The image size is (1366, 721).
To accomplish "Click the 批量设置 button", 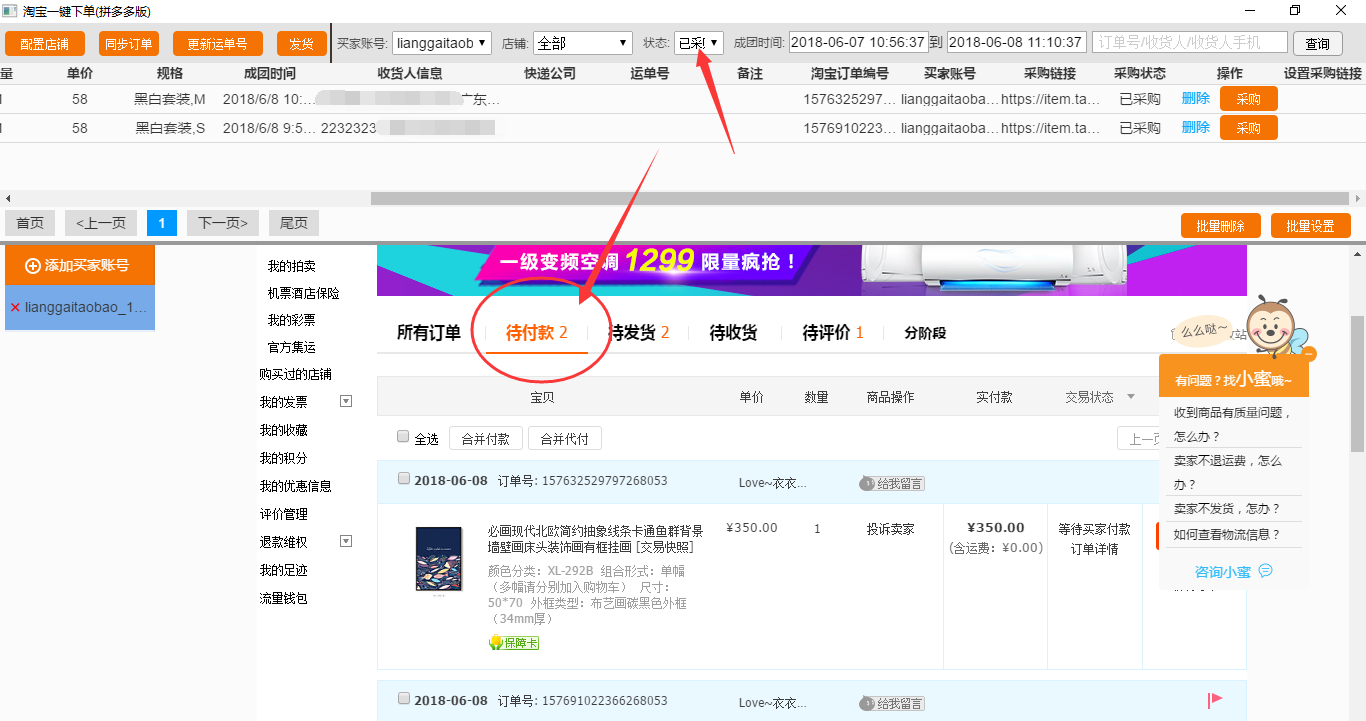I will (1311, 226).
